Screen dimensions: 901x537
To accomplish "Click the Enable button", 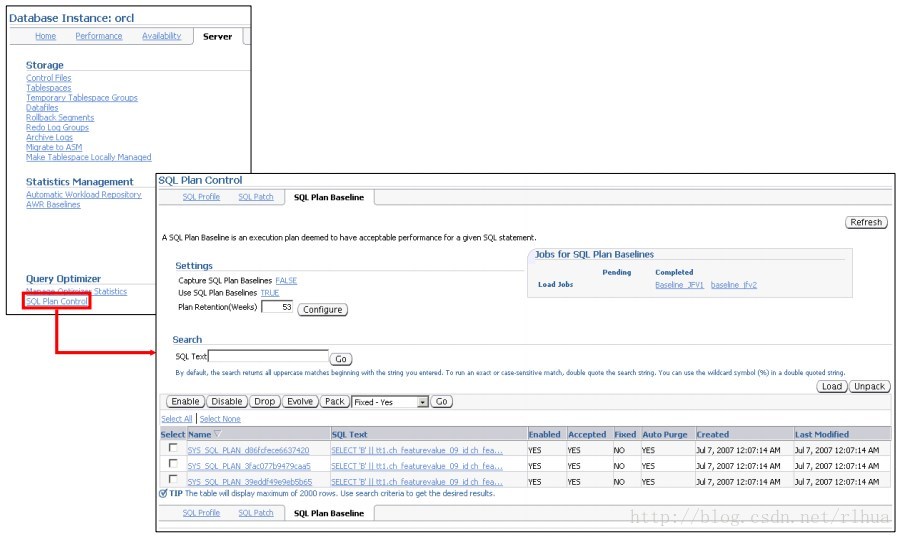I will click(x=185, y=401).
